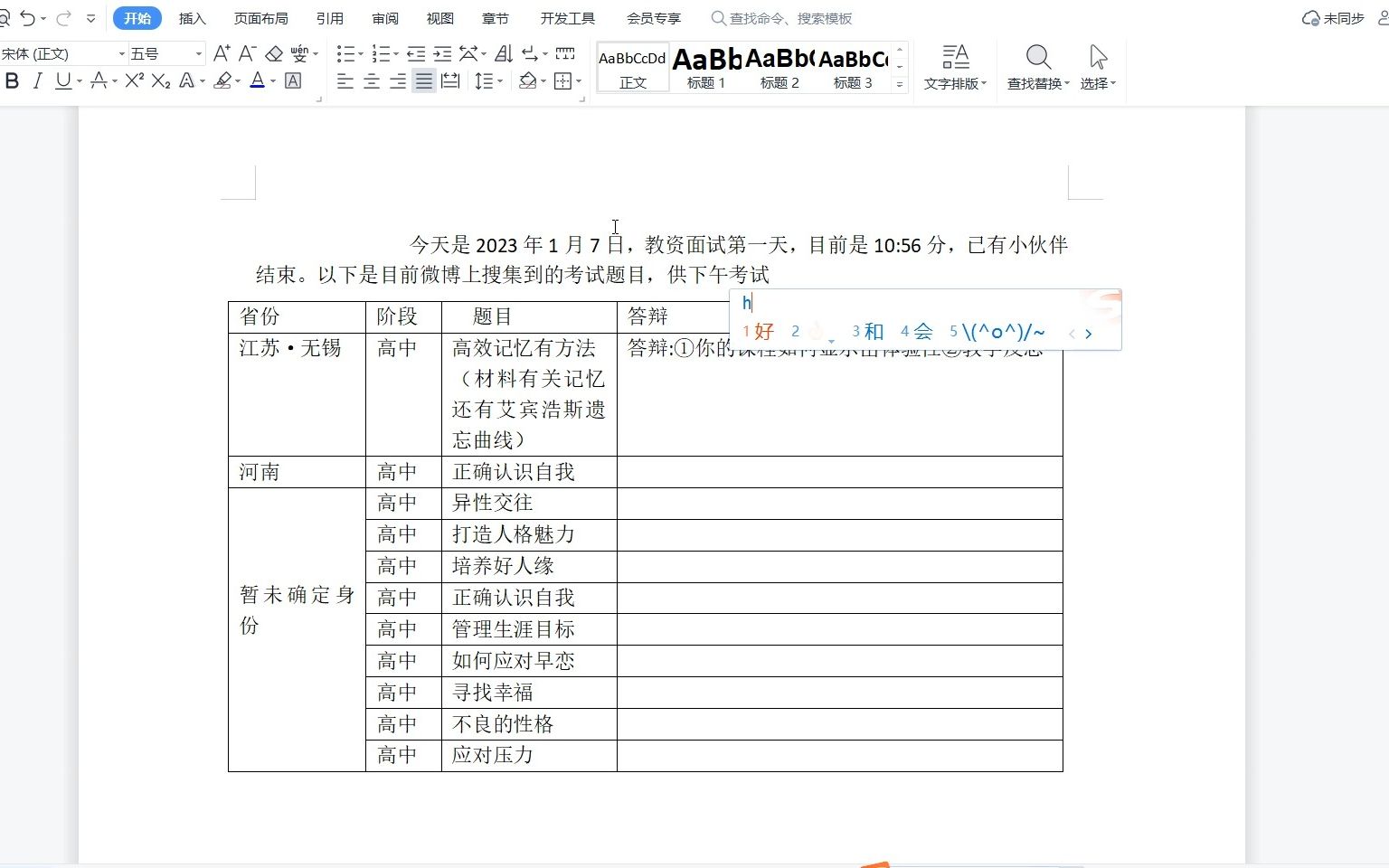This screenshot has height=868, width=1389.
Task: Click the 未同步 cloud sync status
Action: (1333, 18)
